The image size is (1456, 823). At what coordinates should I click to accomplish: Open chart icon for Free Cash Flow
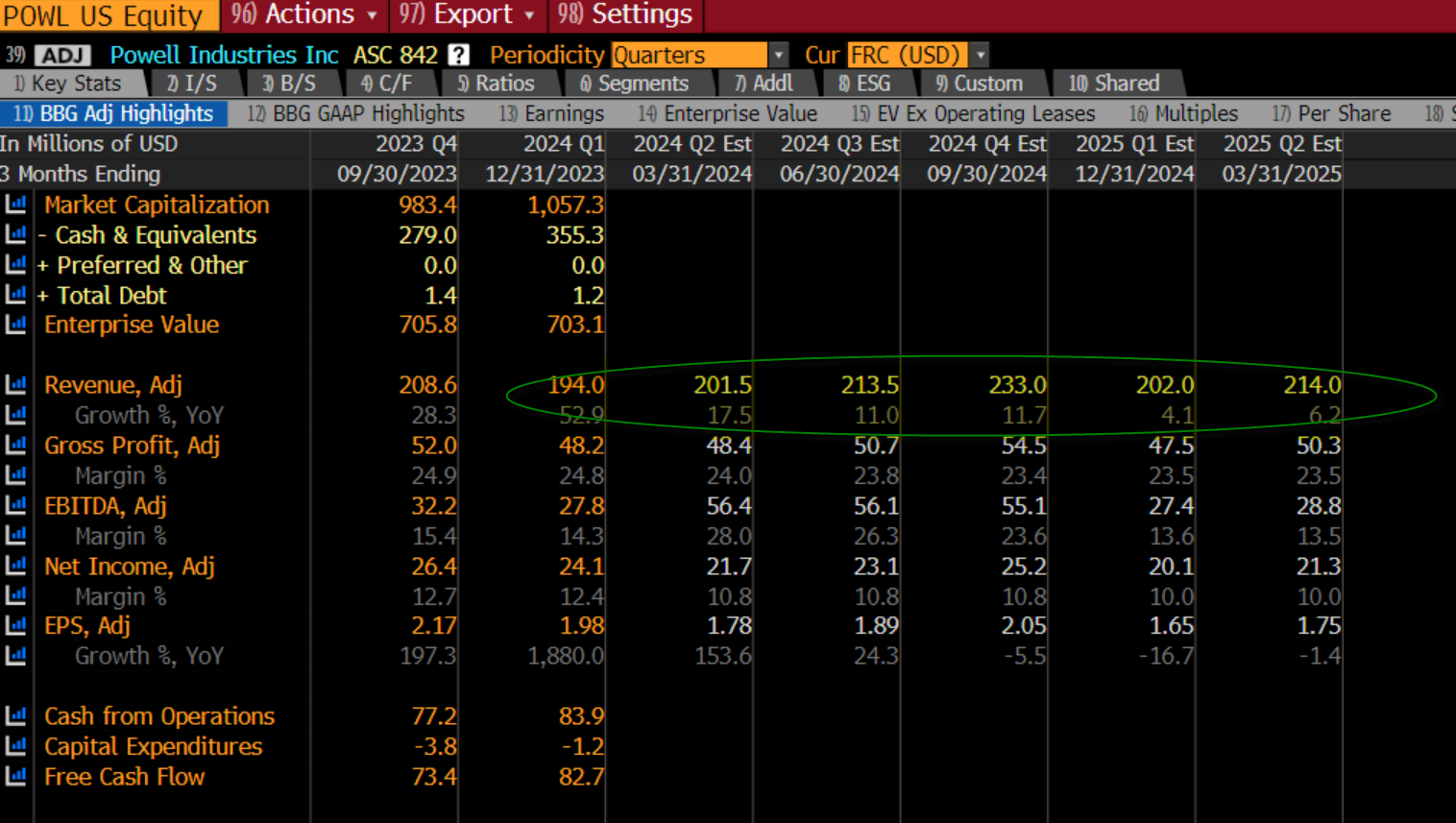pyautogui.click(x=15, y=776)
